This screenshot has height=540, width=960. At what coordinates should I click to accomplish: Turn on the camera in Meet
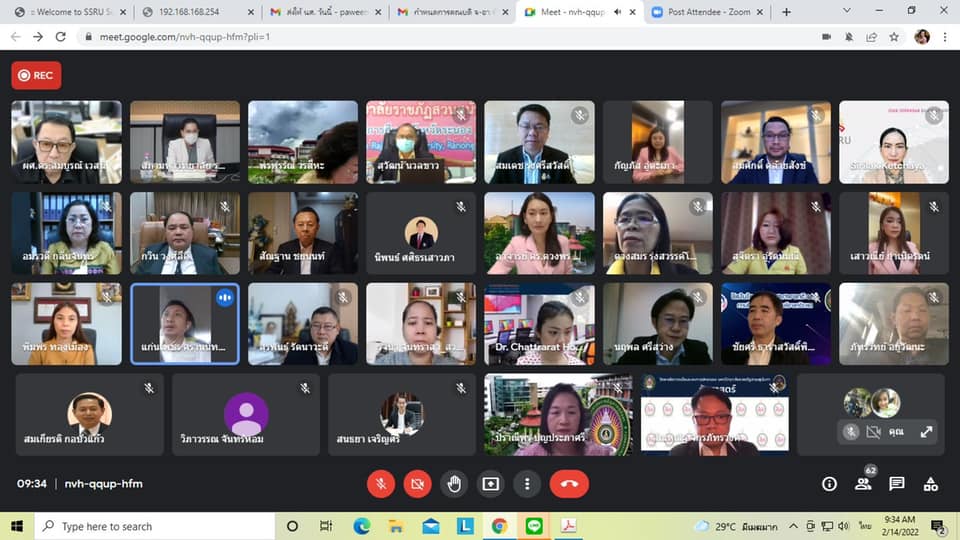click(x=417, y=484)
